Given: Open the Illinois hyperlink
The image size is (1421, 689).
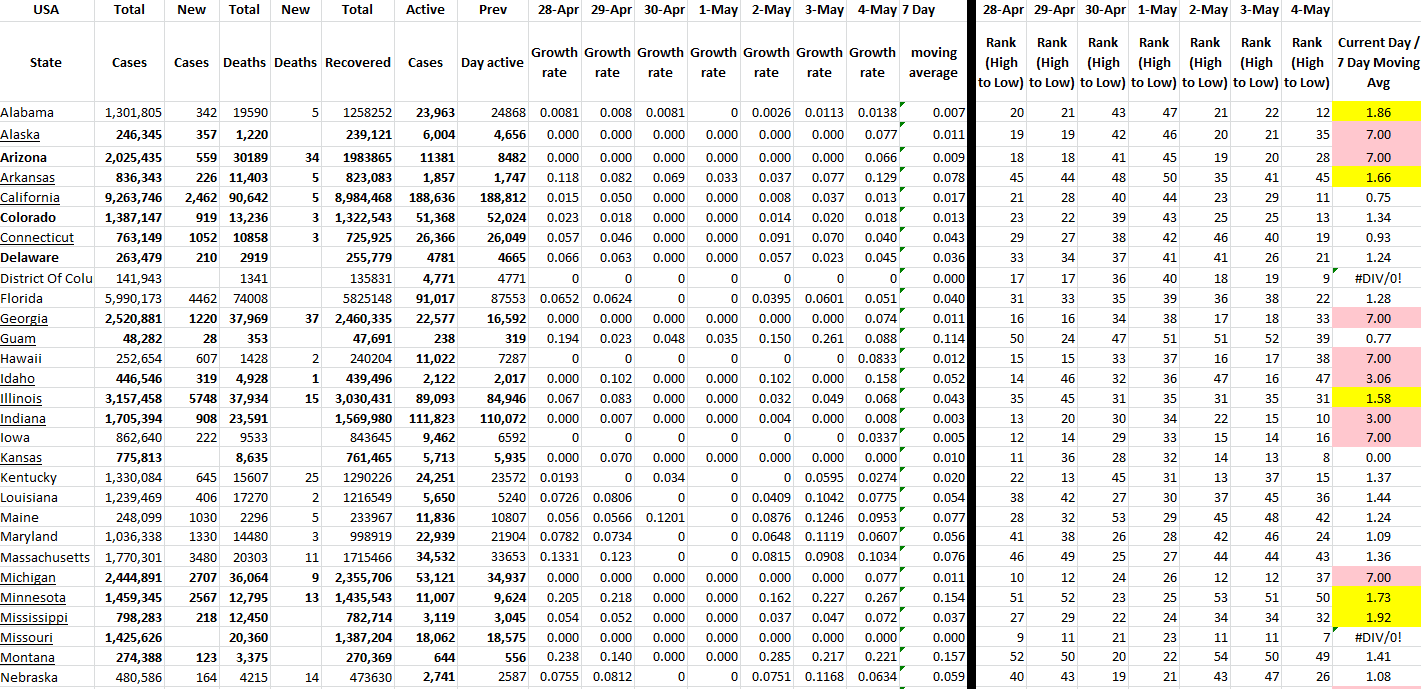Looking at the screenshot, I should (21, 398).
